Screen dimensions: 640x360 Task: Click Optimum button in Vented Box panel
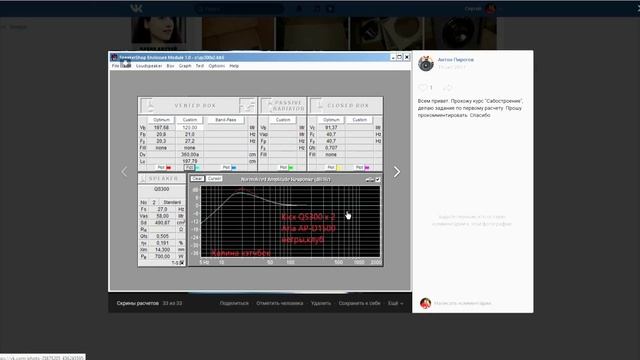point(161,120)
